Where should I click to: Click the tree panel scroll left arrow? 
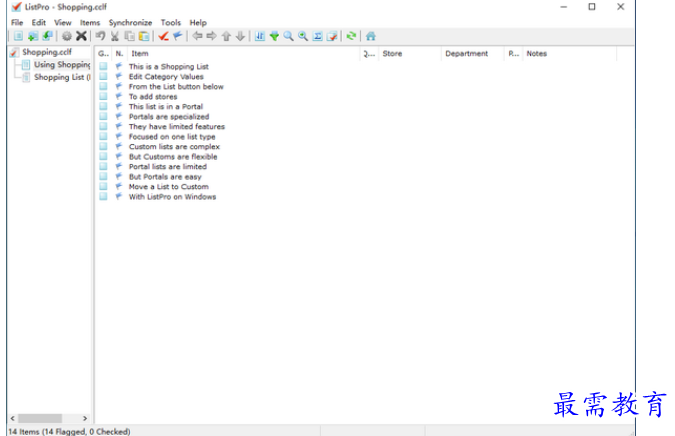12,418
